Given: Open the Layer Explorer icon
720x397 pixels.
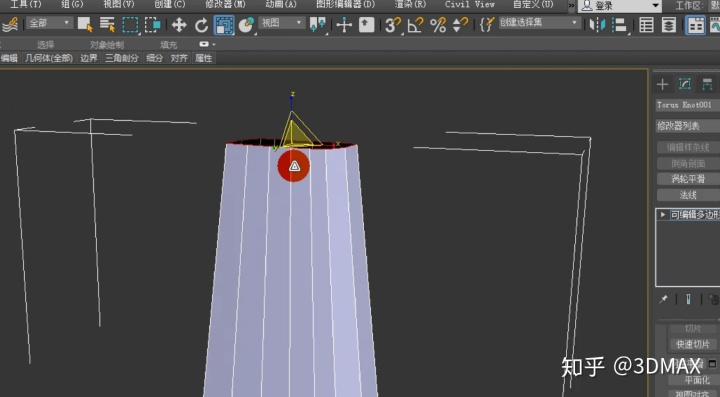Looking at the screenshot, I should pyautogui.click(x=669, y=25).
